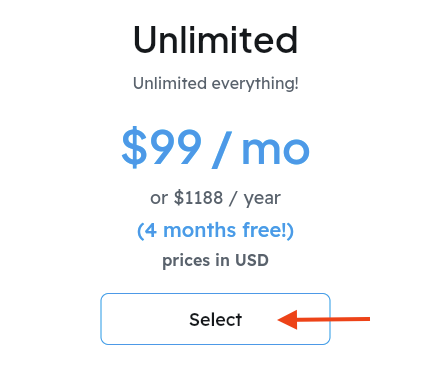Screen dimensions: 433x380
Task: Click the word 'free!' in the offer
Action: (268, 230)
